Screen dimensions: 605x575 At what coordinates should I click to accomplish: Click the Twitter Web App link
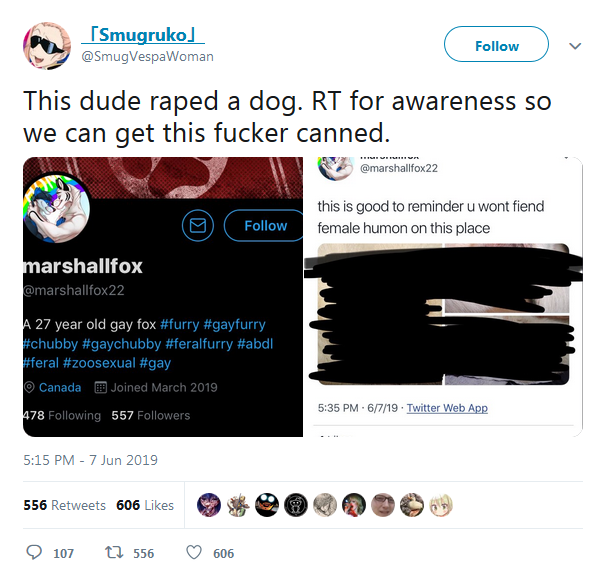[447, 408]
